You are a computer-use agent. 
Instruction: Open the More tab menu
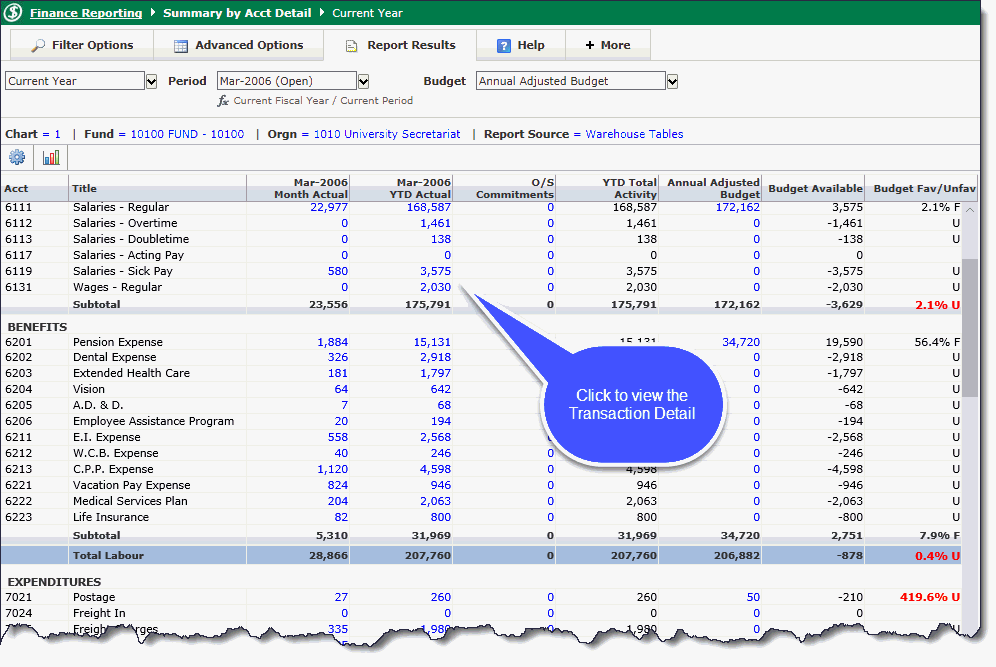tap(608, 45)
